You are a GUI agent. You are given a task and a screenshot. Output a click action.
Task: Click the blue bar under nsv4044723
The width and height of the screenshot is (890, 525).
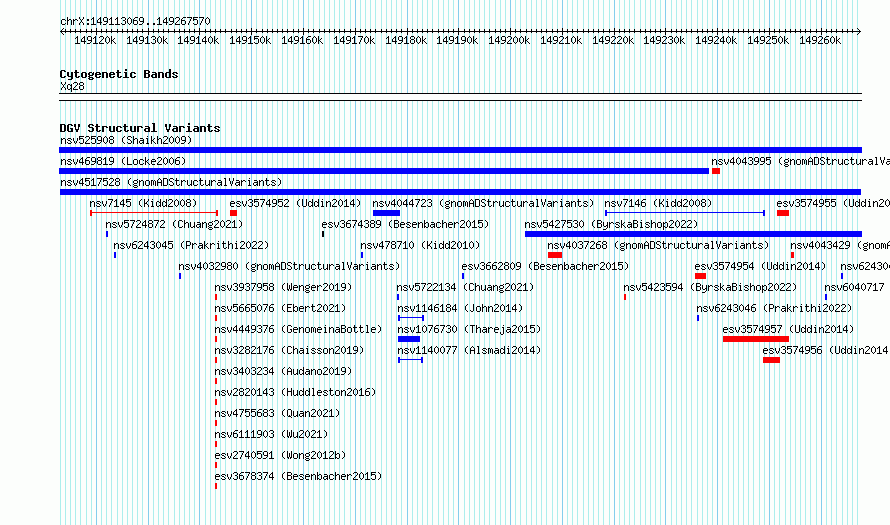tap(387, 213)
